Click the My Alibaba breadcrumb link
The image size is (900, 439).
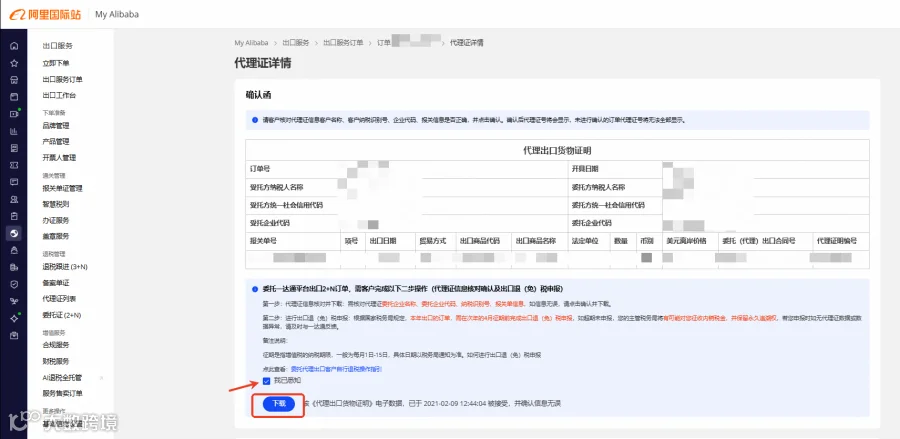point(251,43)
